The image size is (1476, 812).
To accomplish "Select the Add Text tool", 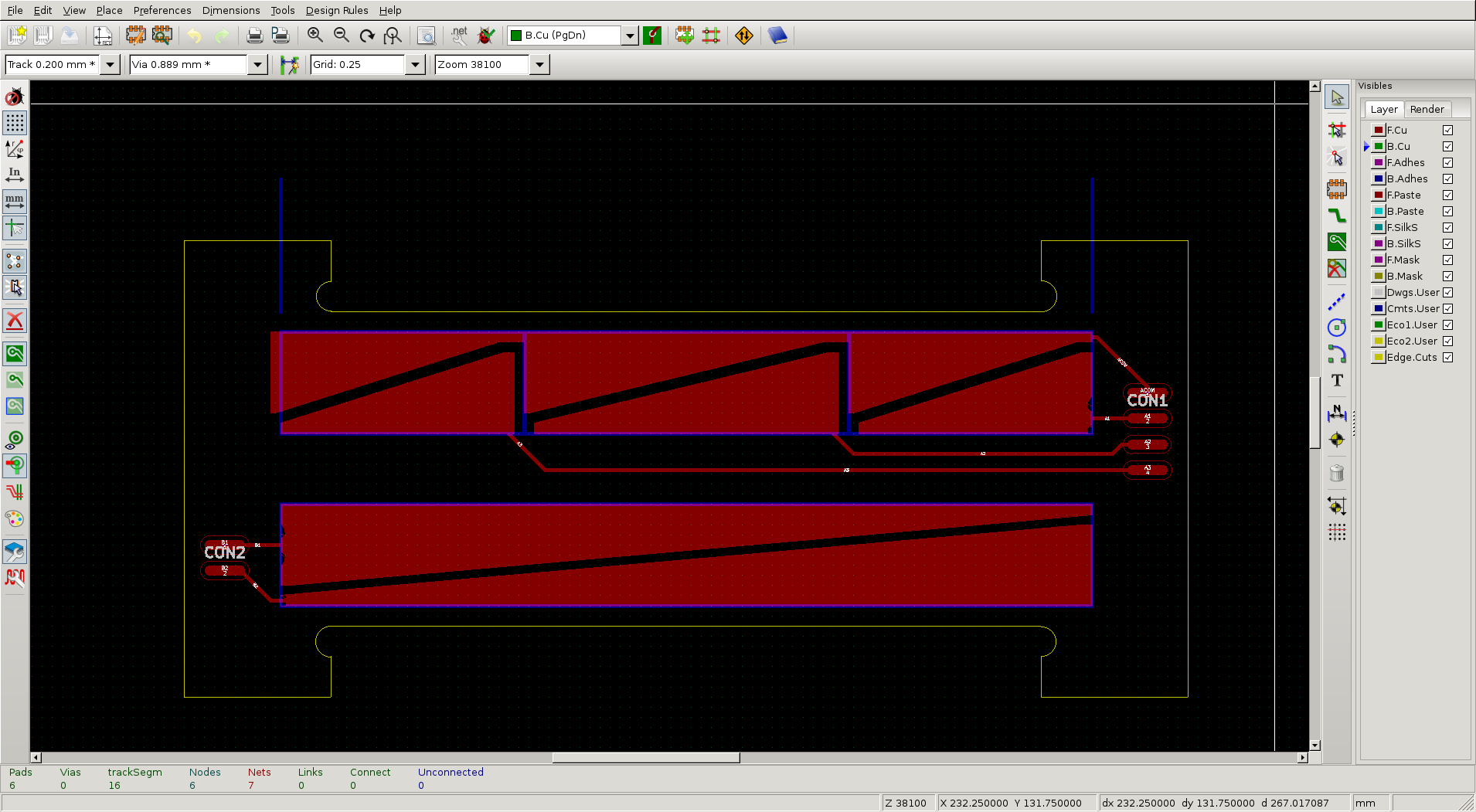I will 1337,380.
